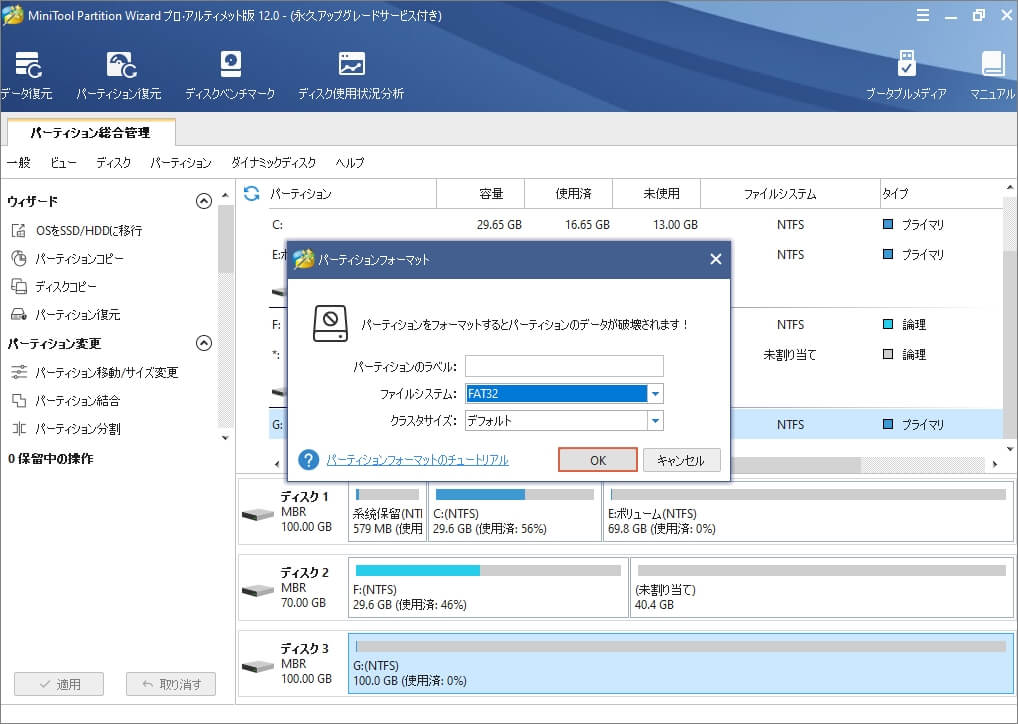Collapse the パーティション変更 section
1018x724 pixels.
pos(204,343)
